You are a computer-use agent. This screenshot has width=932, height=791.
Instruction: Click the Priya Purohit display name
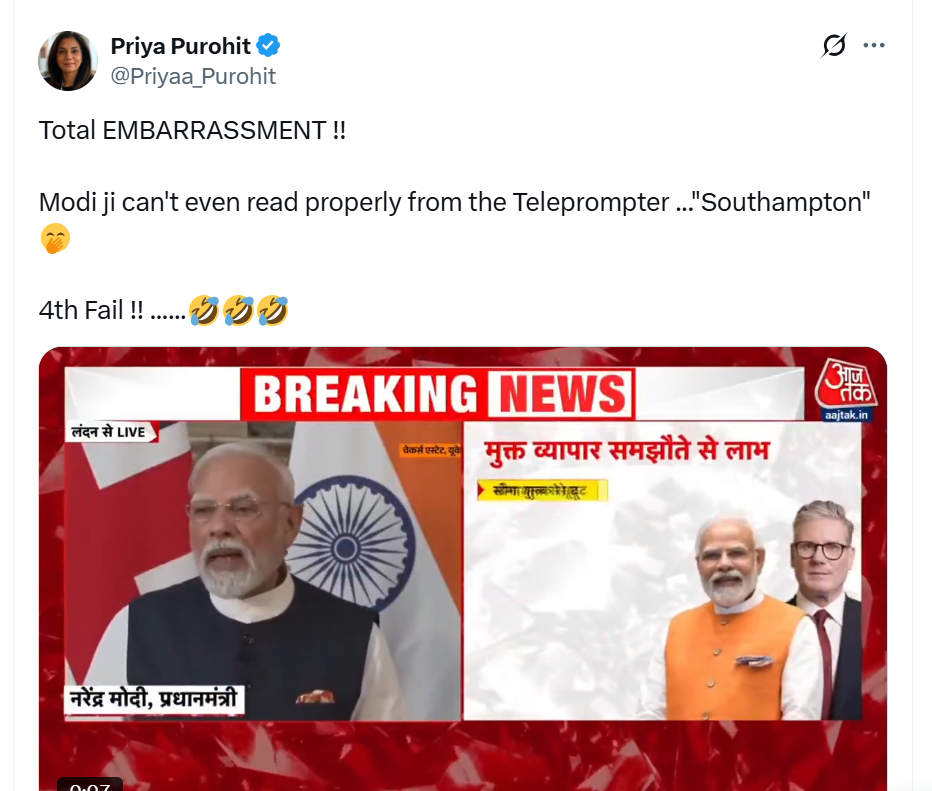click(x=181, y=46)
